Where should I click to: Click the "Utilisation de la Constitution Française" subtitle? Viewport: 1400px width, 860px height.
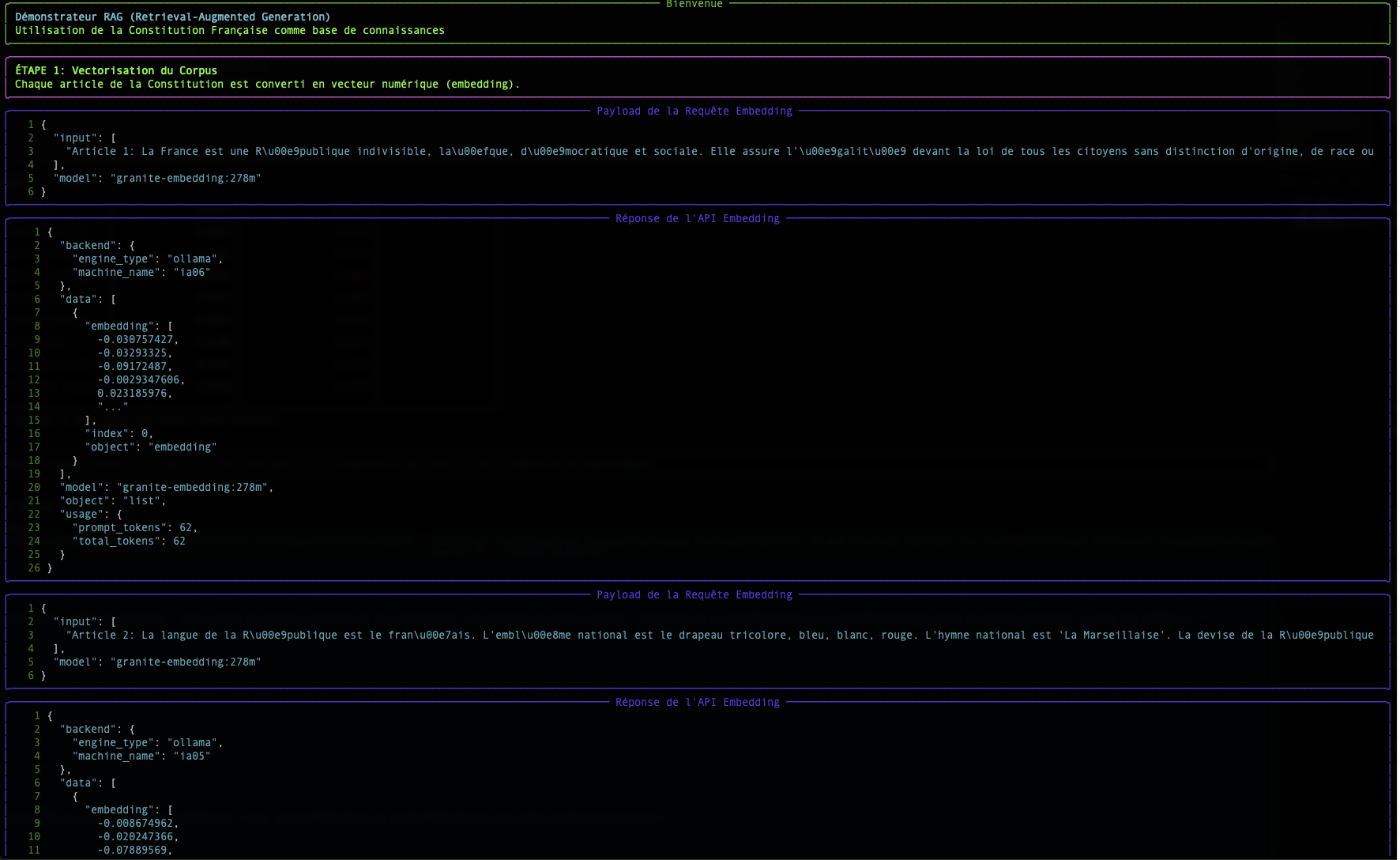click(229, 31)
